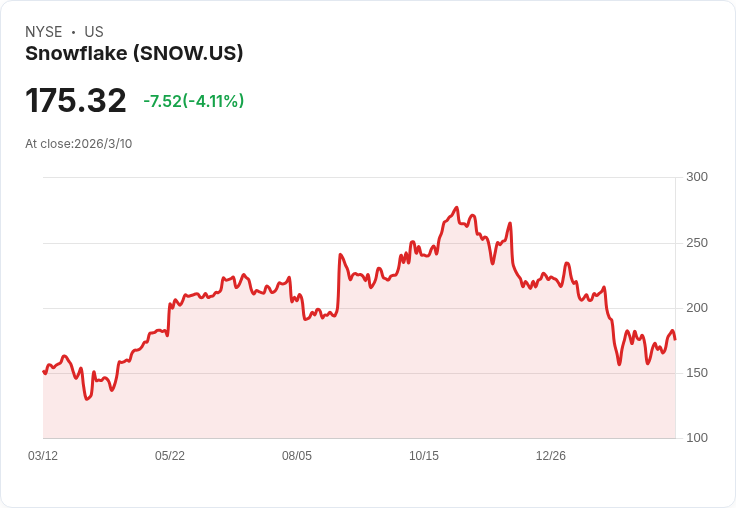The image size is (736, 508).
Task: Click the 100 price axis label
Action: [x=697, y=438]
